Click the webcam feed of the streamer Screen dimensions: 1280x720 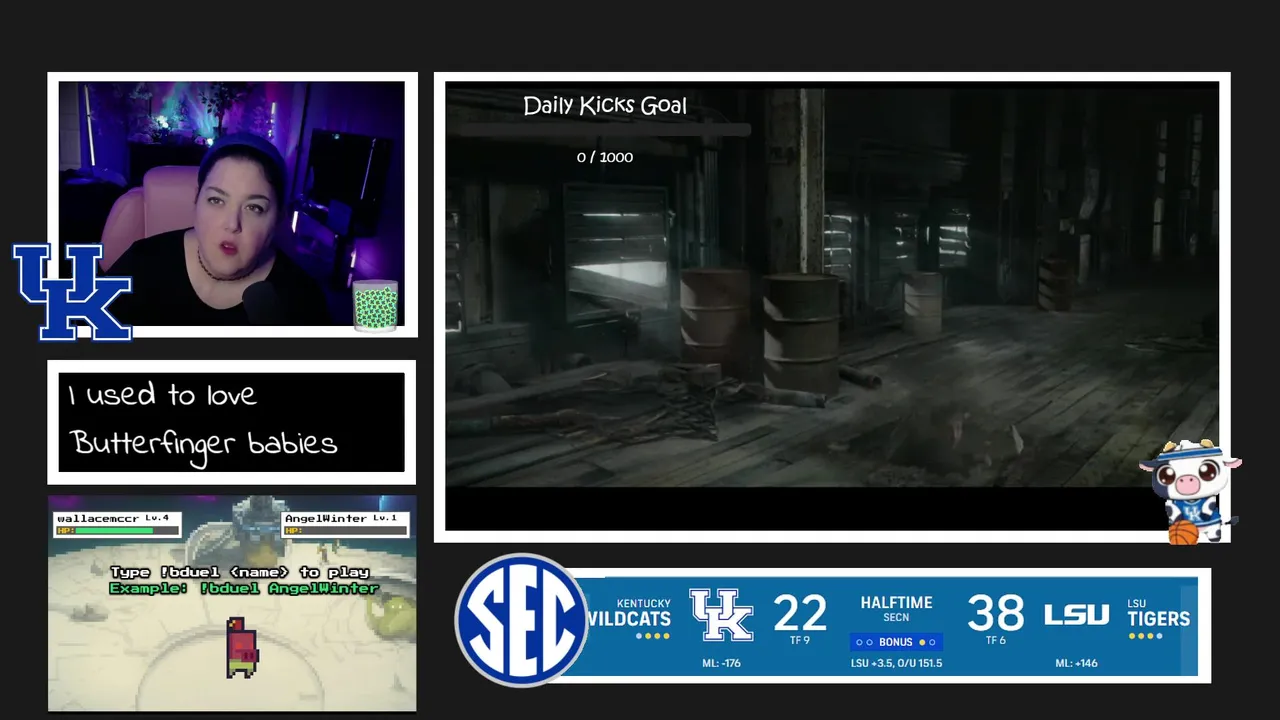232,204
